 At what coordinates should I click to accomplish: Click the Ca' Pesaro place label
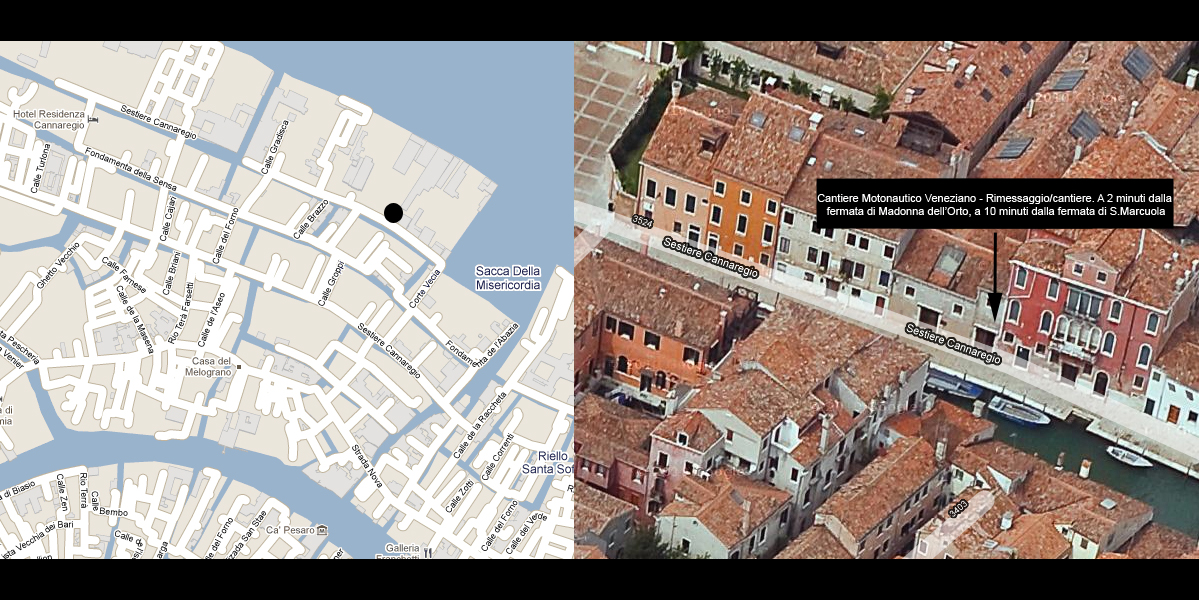291,530
